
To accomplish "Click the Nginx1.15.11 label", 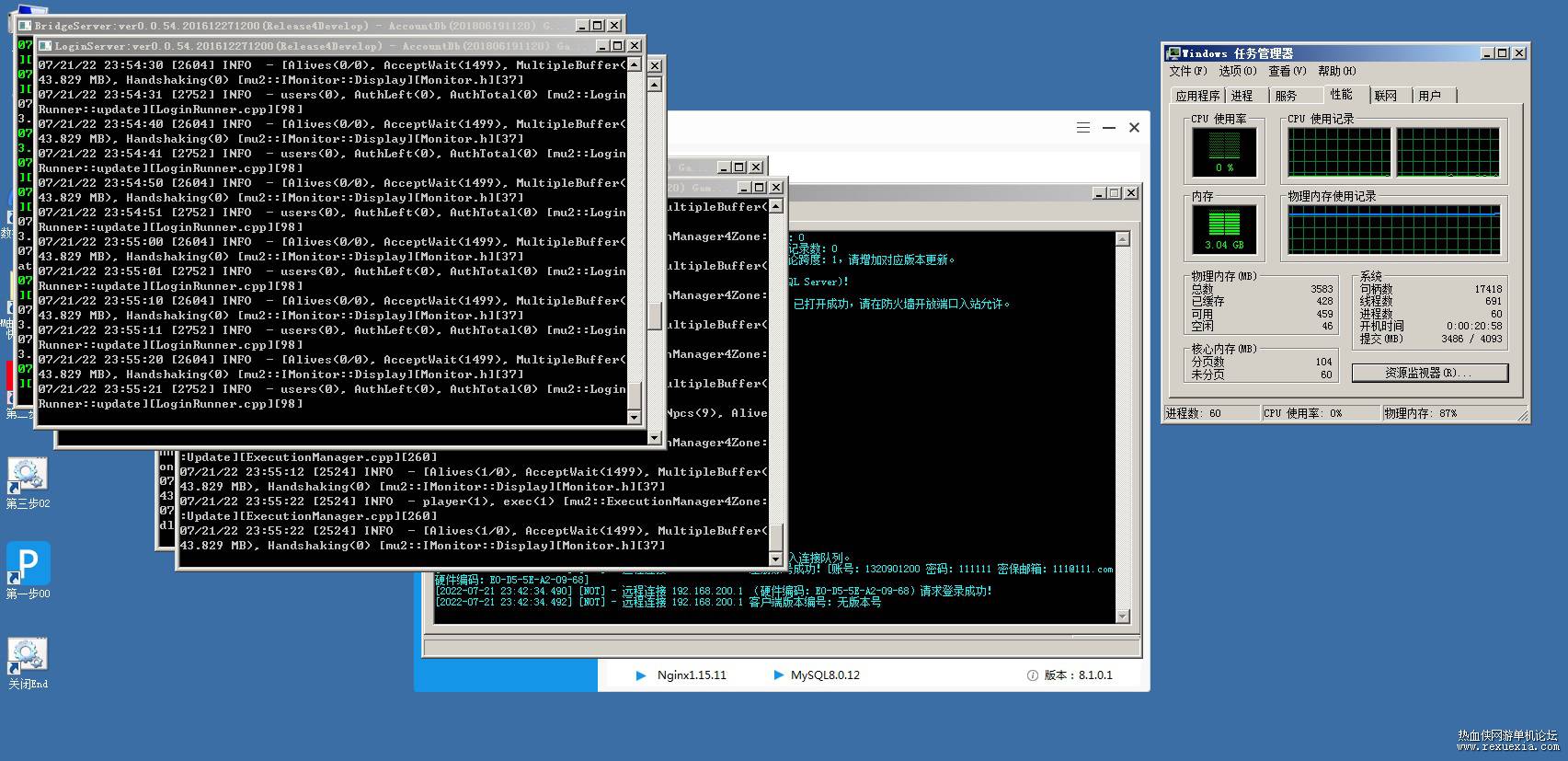I will (692, 675).
